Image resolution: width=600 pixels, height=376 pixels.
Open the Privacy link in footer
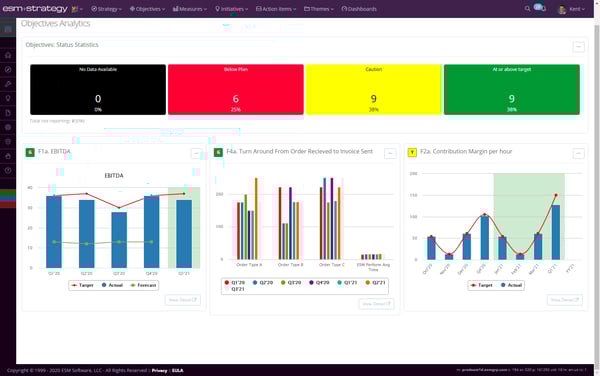(x=159, y=370)
